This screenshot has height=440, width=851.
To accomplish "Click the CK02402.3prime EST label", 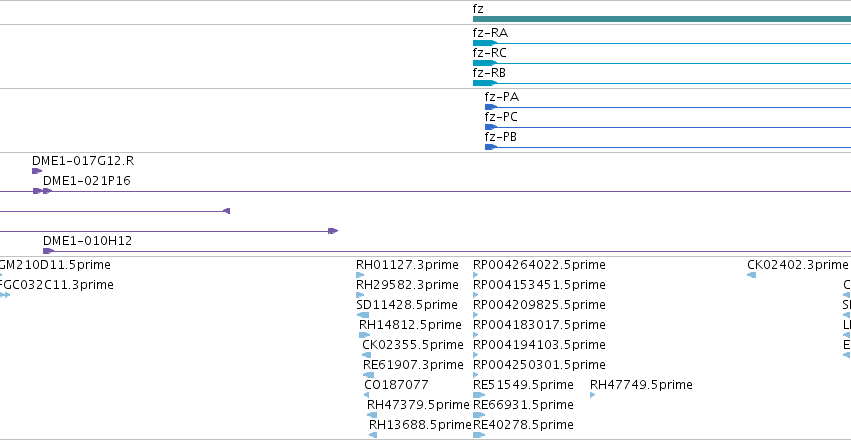I will pyautogui.click(x=797, y=265).
